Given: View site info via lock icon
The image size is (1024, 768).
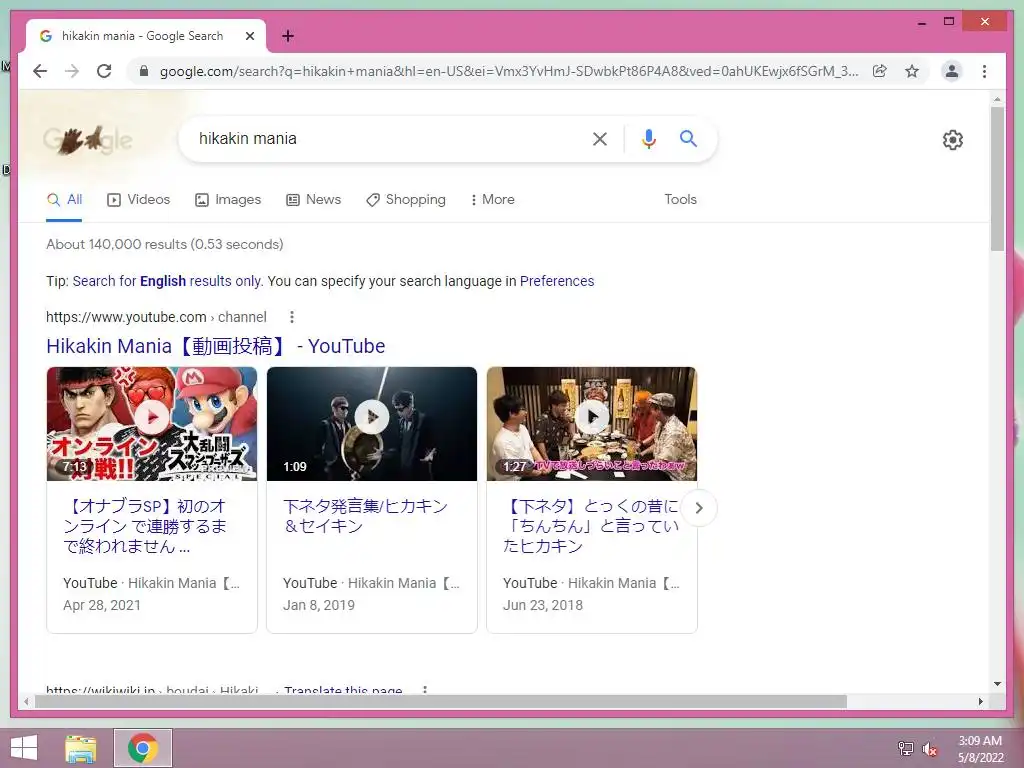Looking at the screenshot, I should point(144,71).
